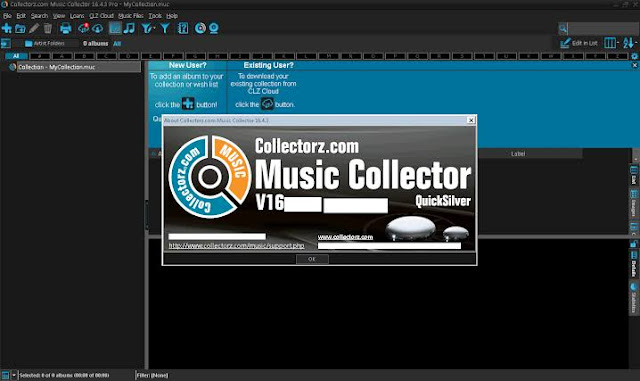
Task: Select letter 'A' in alphabet bar
Action: (62, 56)
